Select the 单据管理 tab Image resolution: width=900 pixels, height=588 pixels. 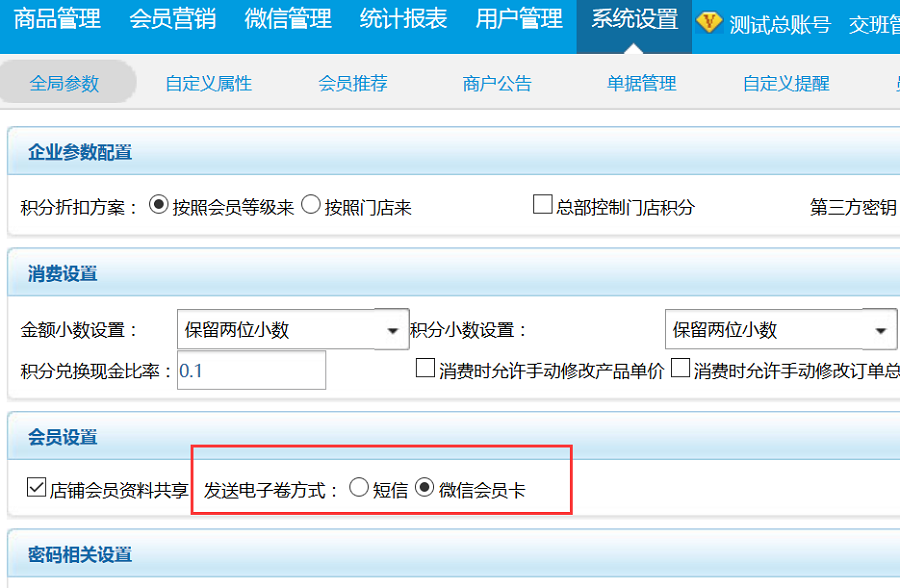(641, 84)
